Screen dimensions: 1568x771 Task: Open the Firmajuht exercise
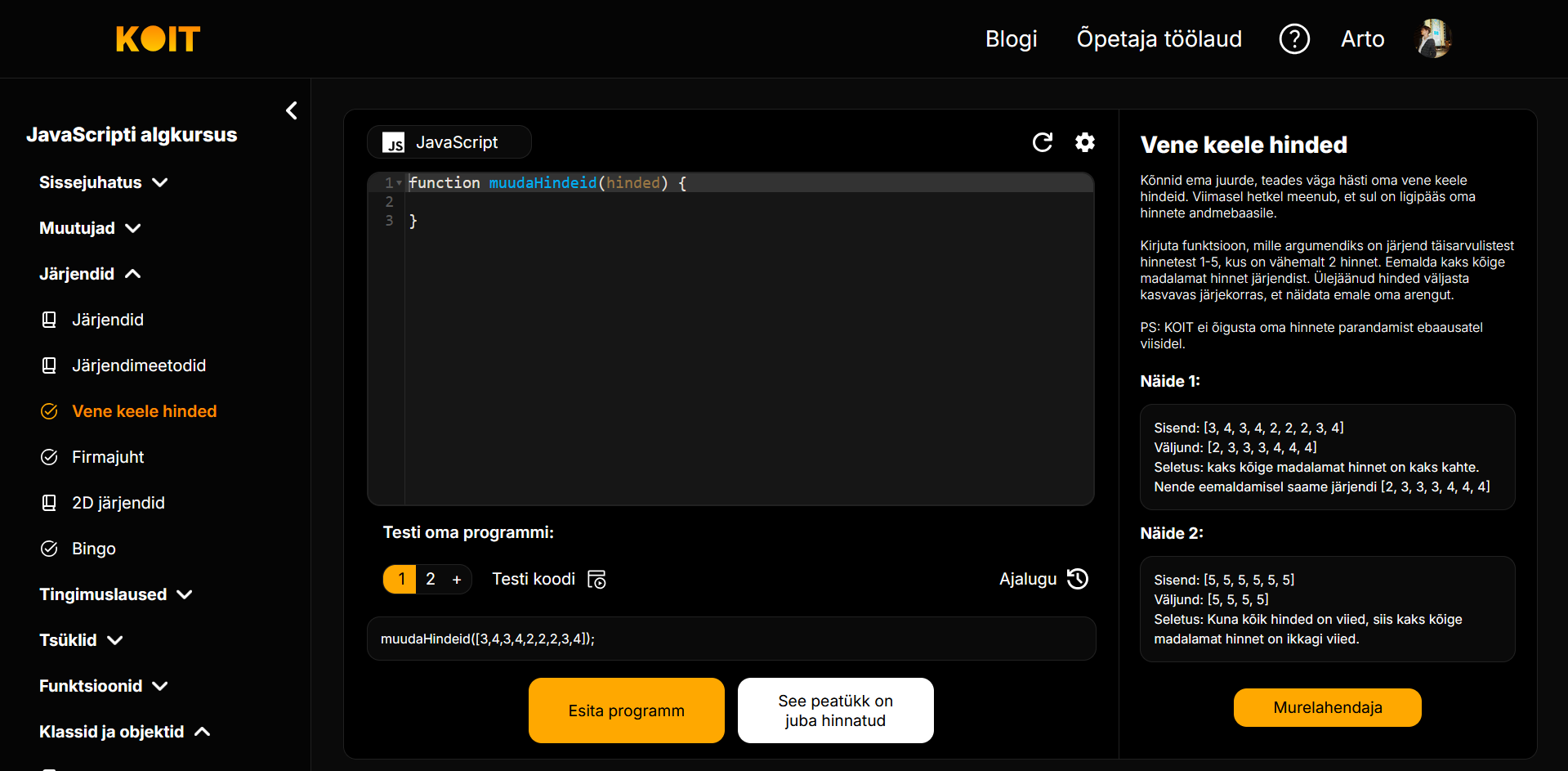107,457
